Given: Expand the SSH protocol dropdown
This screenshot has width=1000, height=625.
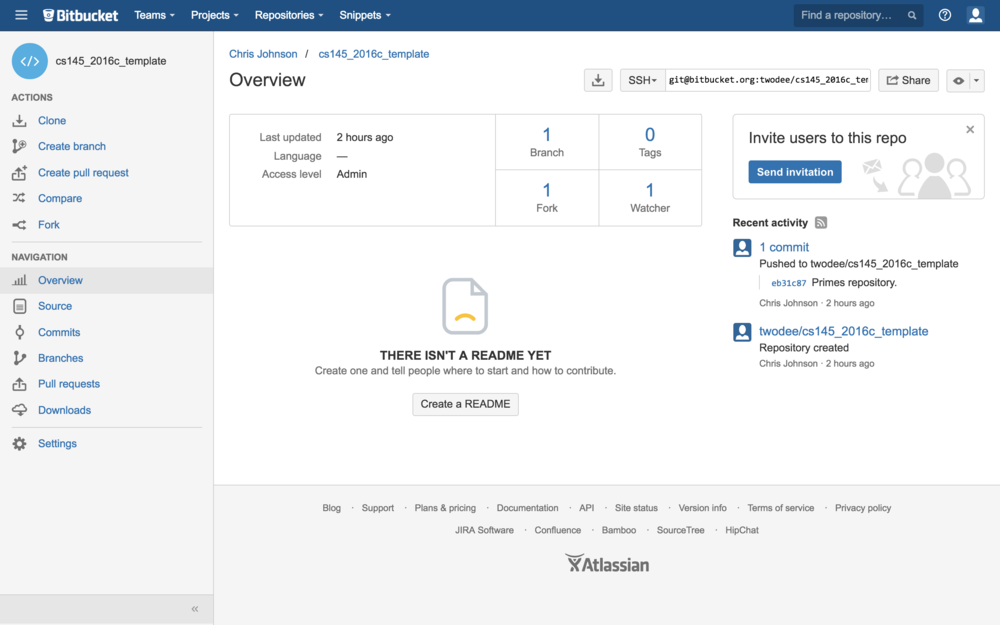Looking at the screenshot, I should click(642, 81).
